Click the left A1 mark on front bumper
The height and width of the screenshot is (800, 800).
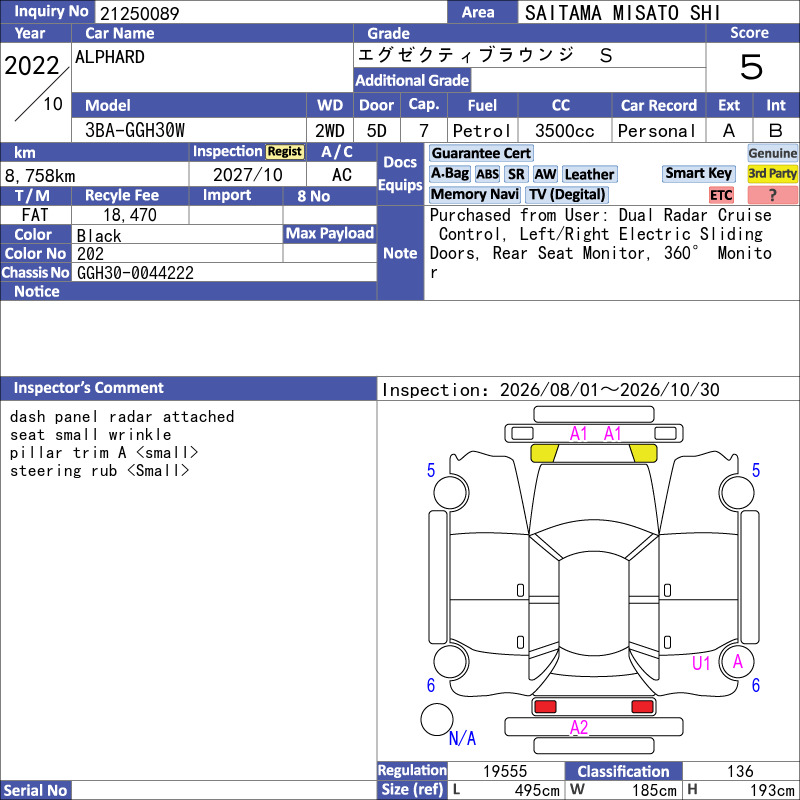tap(579, 434)
